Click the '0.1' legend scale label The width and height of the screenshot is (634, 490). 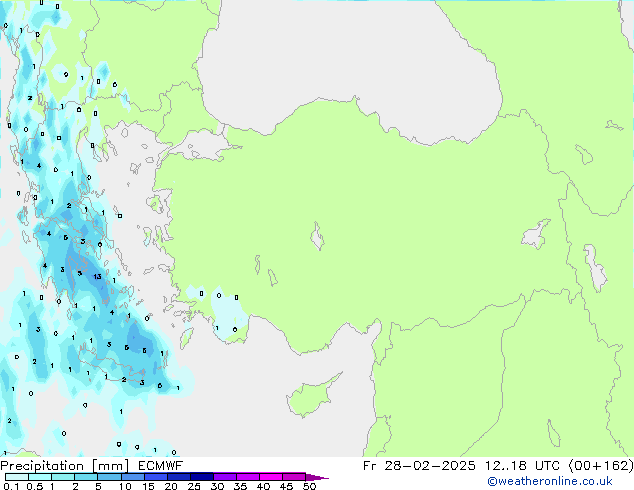coord(11,486)
